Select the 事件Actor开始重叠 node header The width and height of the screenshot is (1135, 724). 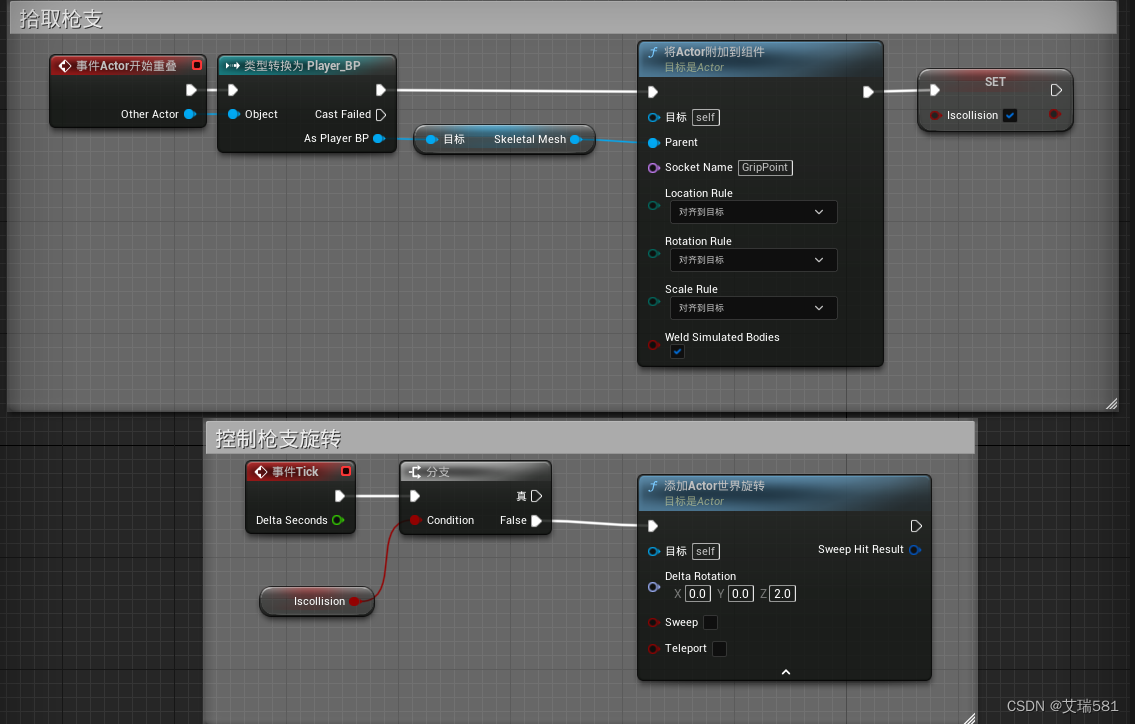(127, 66)
